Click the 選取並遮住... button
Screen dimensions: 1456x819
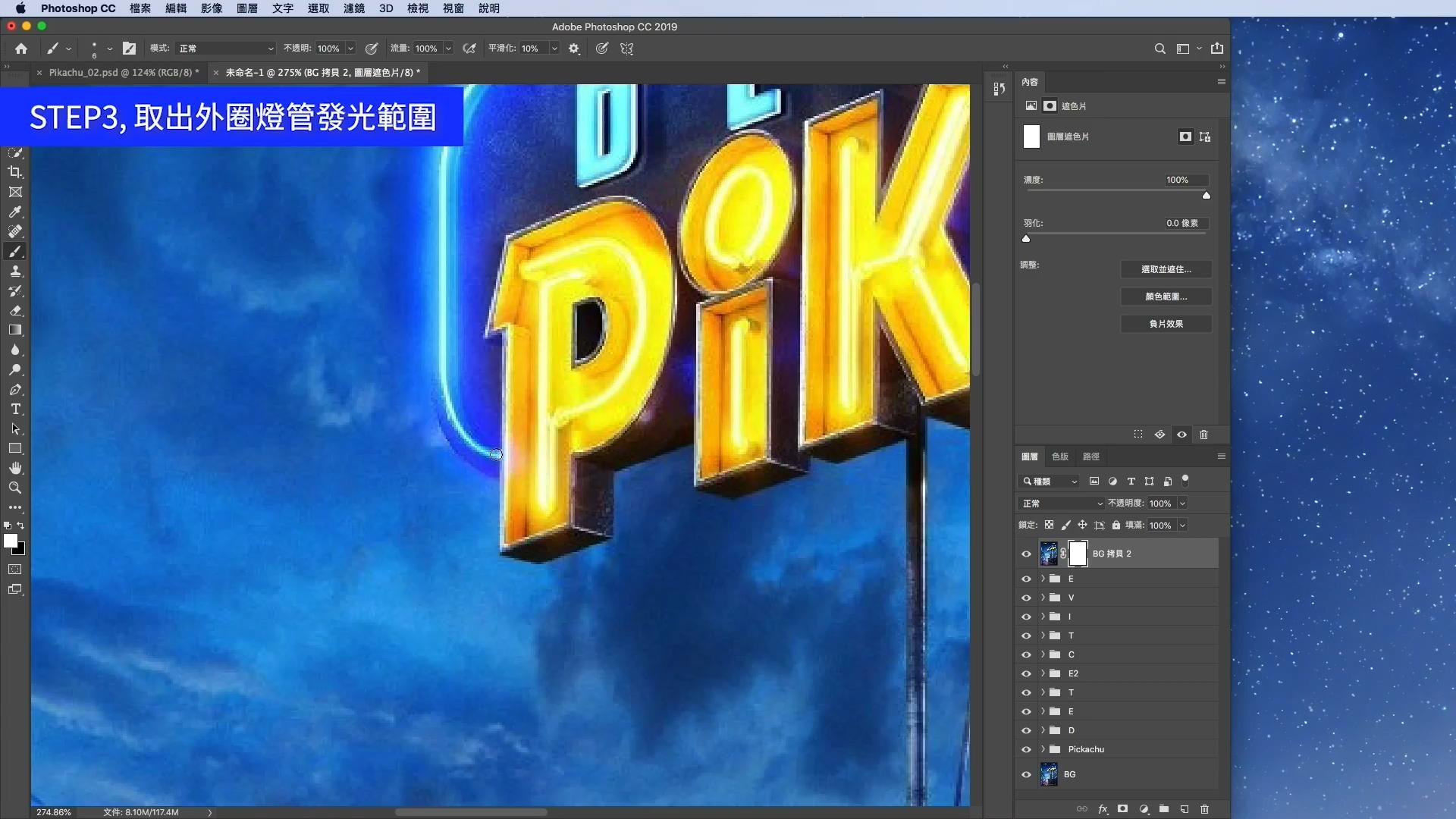(x=1166, y=269)
